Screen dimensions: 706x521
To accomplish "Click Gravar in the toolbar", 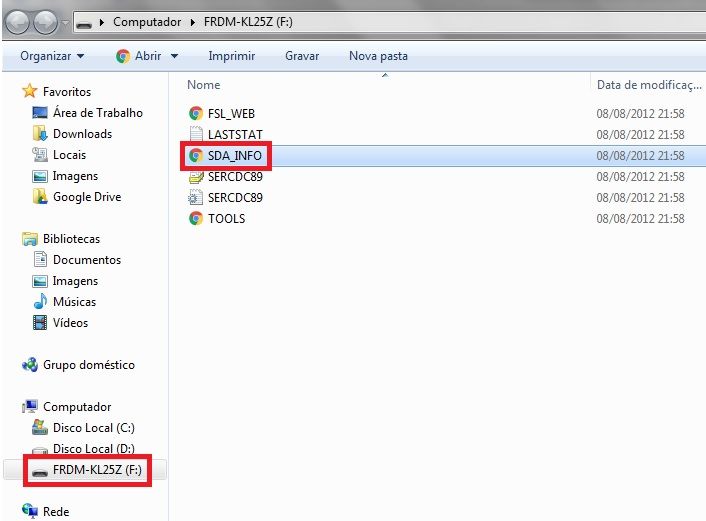I will click(302, 56).
